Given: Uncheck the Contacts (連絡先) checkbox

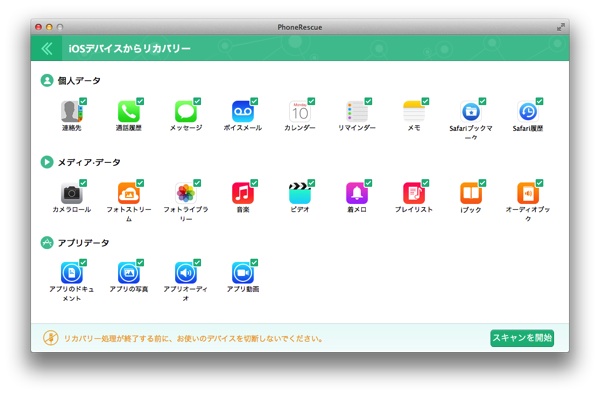Looking at the screenshot, I should [x=83, y=101].
